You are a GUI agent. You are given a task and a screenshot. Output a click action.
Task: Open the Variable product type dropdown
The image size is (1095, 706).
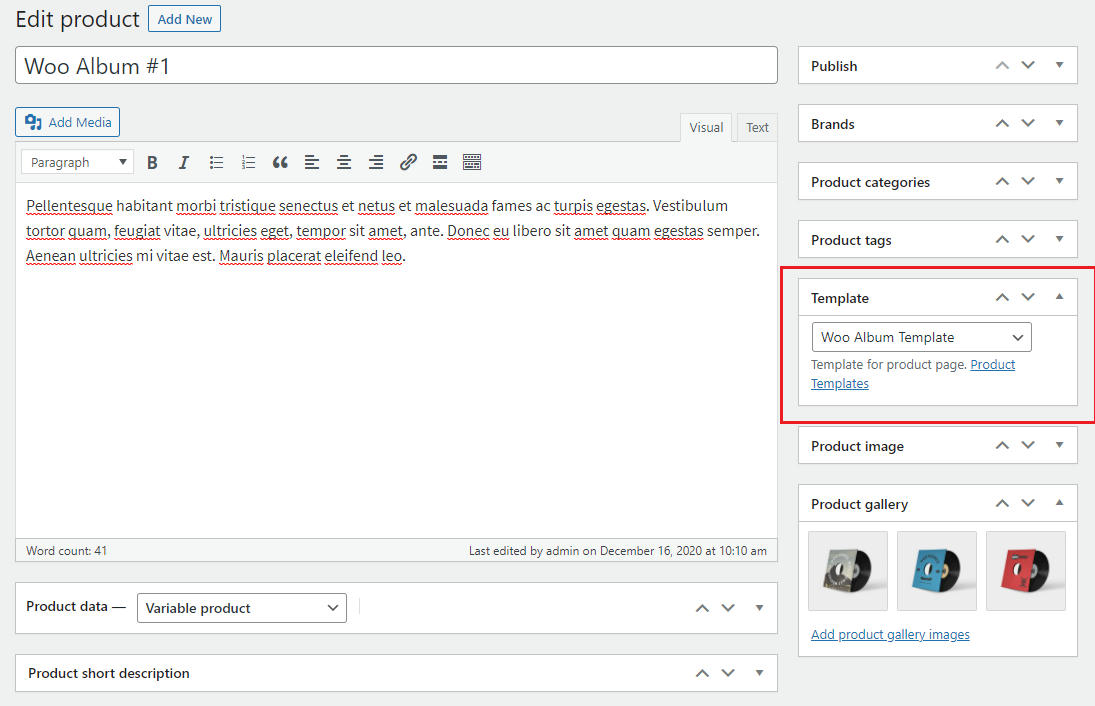pyautogui.click(x=242, y=608)
